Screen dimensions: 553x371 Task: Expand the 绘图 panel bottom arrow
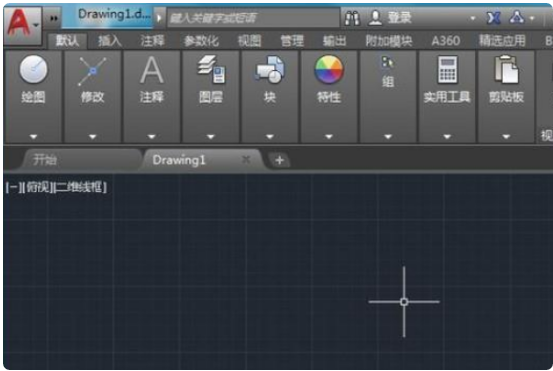[34, 136]
